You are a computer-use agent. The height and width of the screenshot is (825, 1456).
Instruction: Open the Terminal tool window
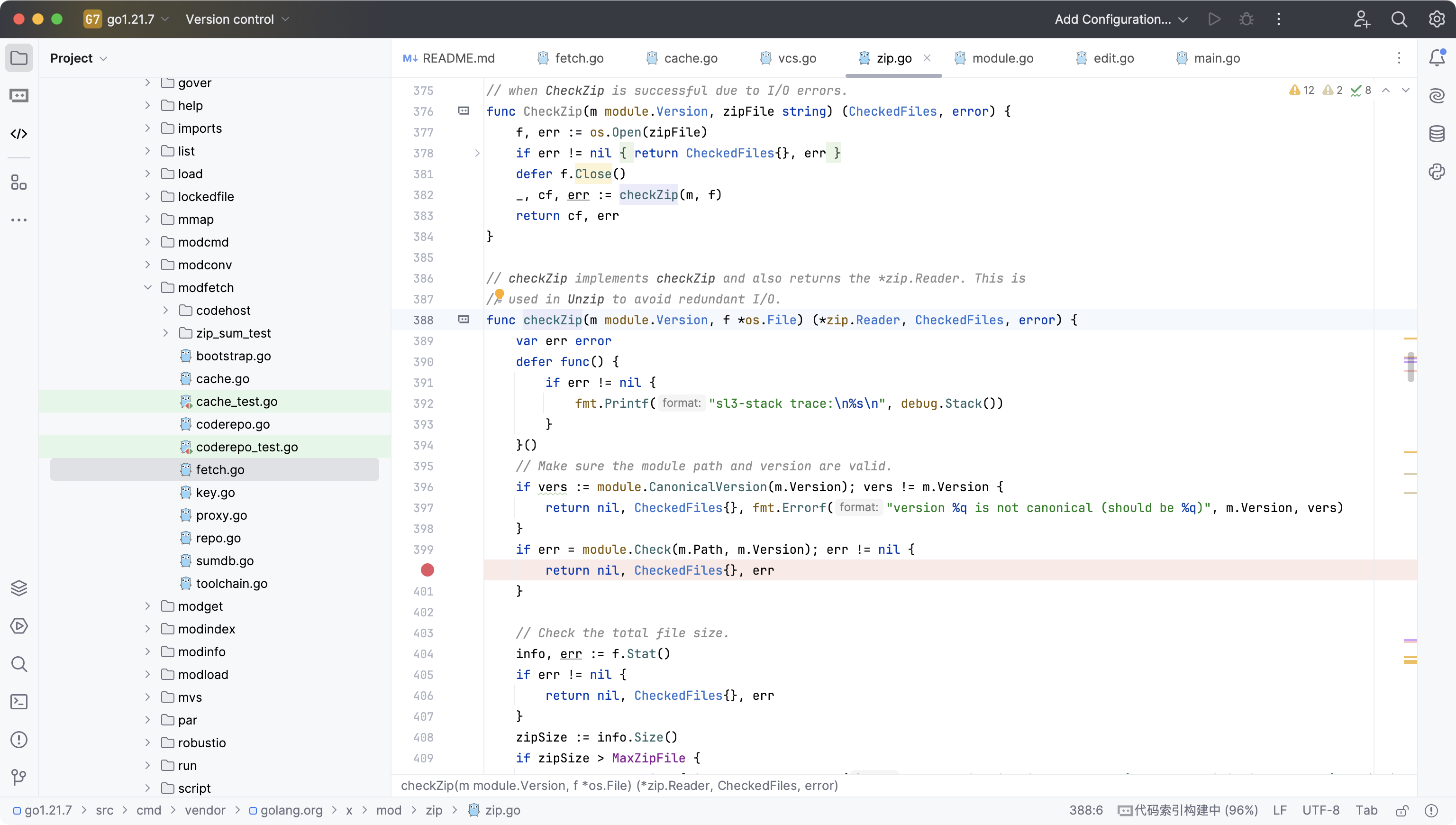tap(18, 702)
